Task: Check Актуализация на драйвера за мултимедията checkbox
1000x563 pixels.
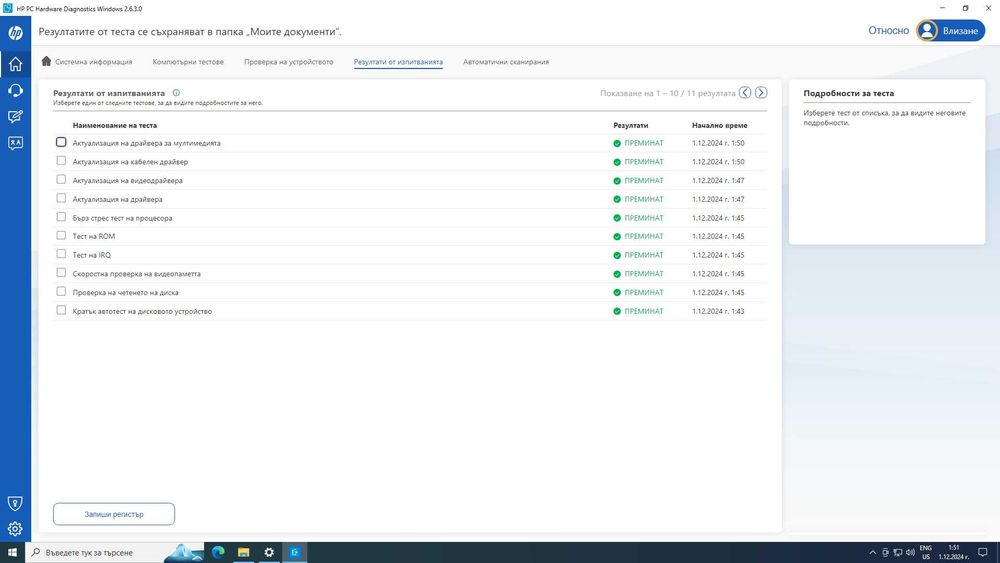Action: click(x=61, y=142)
